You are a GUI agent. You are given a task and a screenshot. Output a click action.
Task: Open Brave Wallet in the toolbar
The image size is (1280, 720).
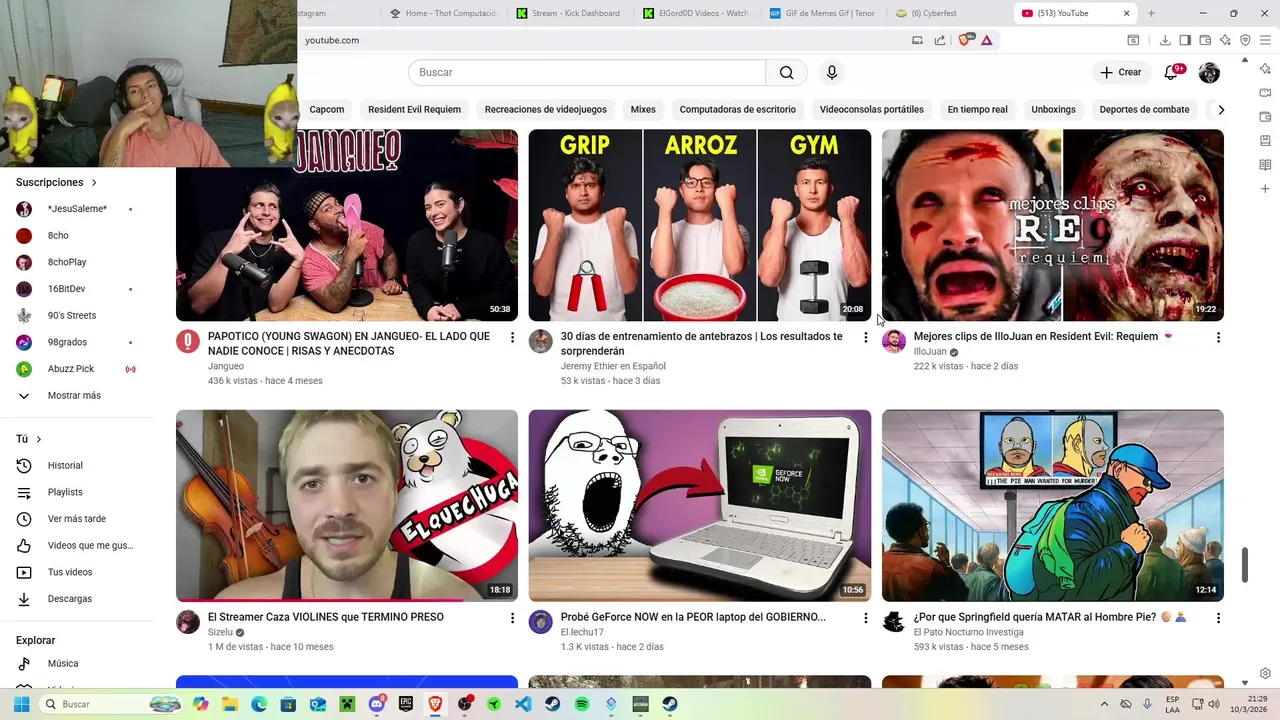click(x=1205, y=40)
